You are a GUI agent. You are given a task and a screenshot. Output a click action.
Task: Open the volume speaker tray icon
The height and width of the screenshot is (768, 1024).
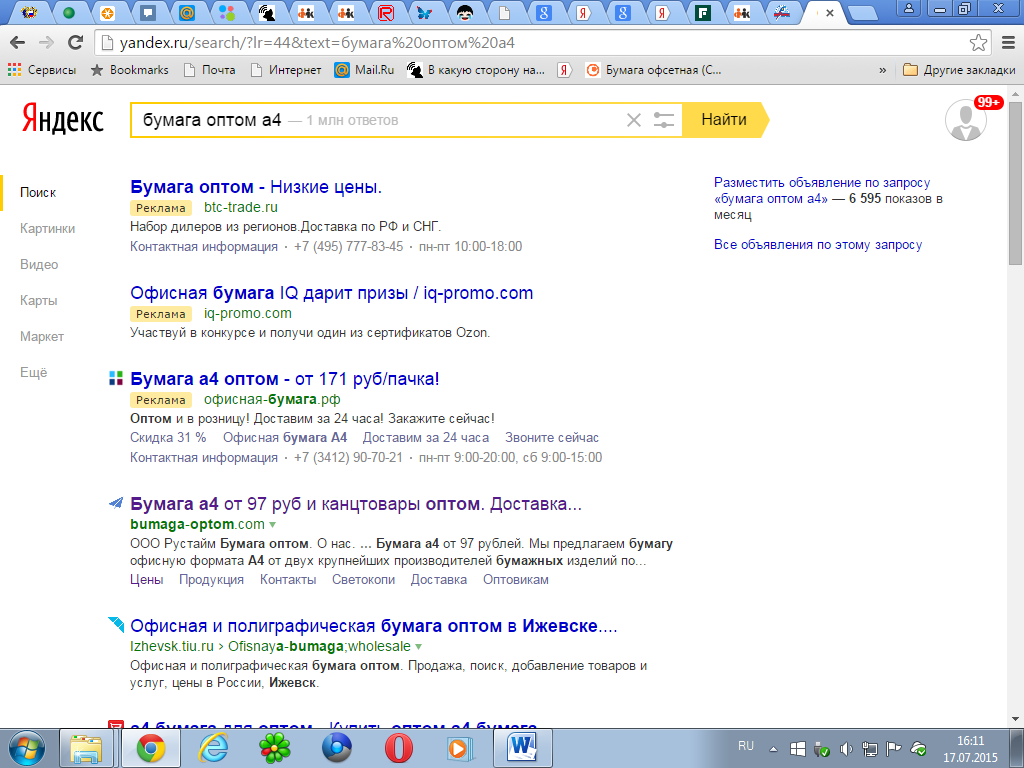click(x=846, y=749)
